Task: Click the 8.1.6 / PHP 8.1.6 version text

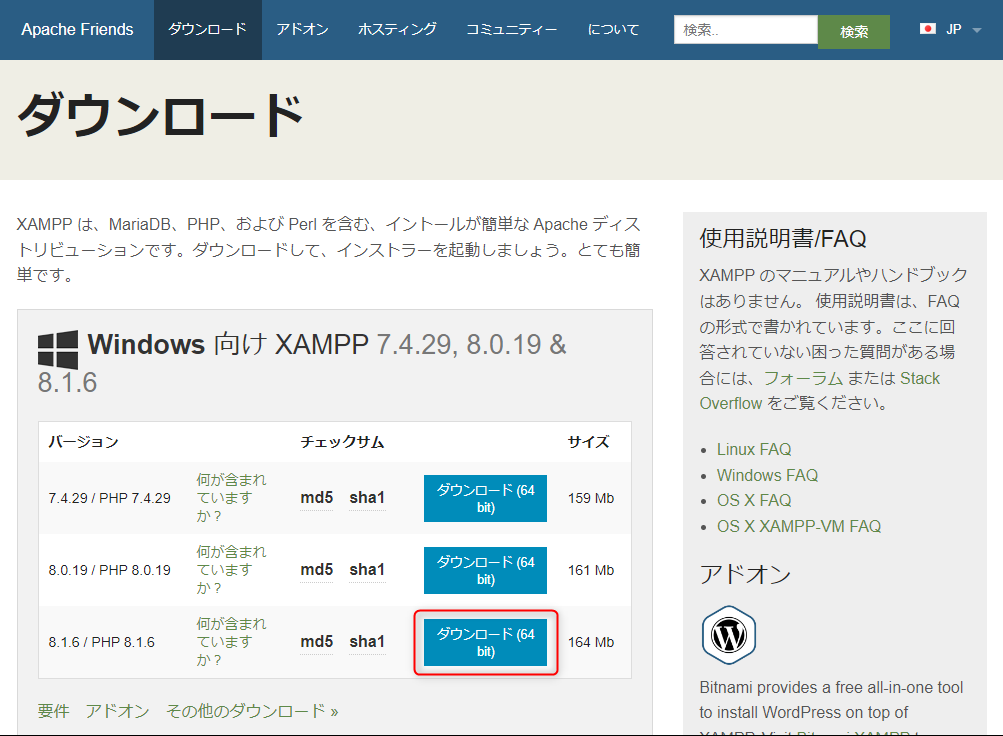Action: click(x=102, y=642)
